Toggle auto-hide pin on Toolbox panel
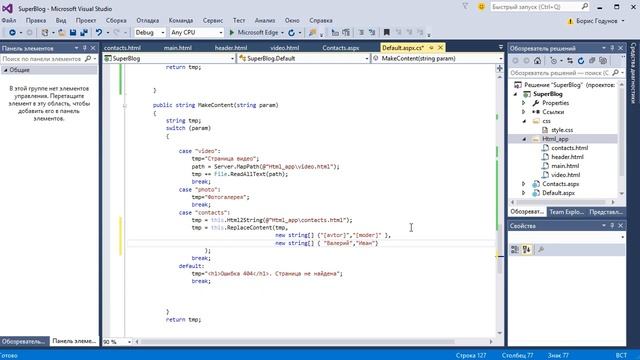The image size is (640, 360). point(85,48)
